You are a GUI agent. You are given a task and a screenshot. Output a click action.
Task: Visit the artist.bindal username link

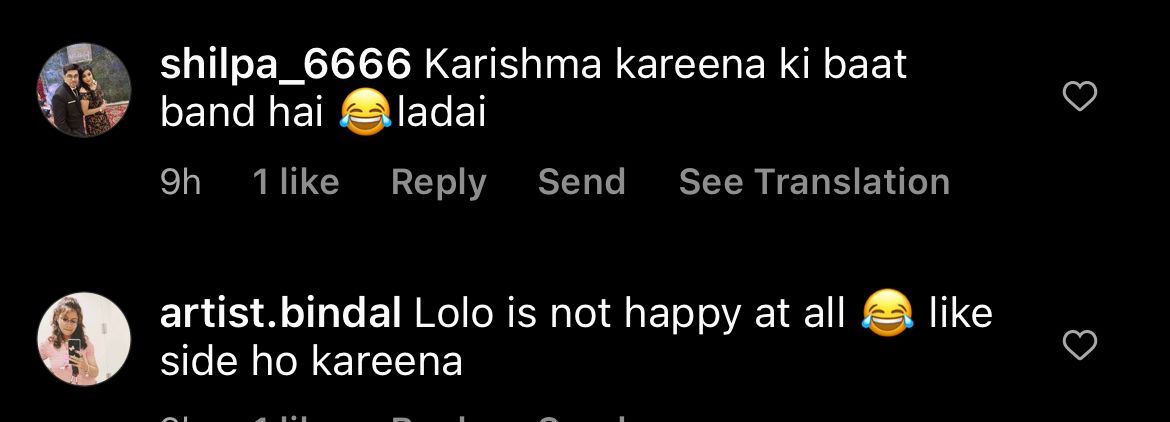(x=281, y=314)
